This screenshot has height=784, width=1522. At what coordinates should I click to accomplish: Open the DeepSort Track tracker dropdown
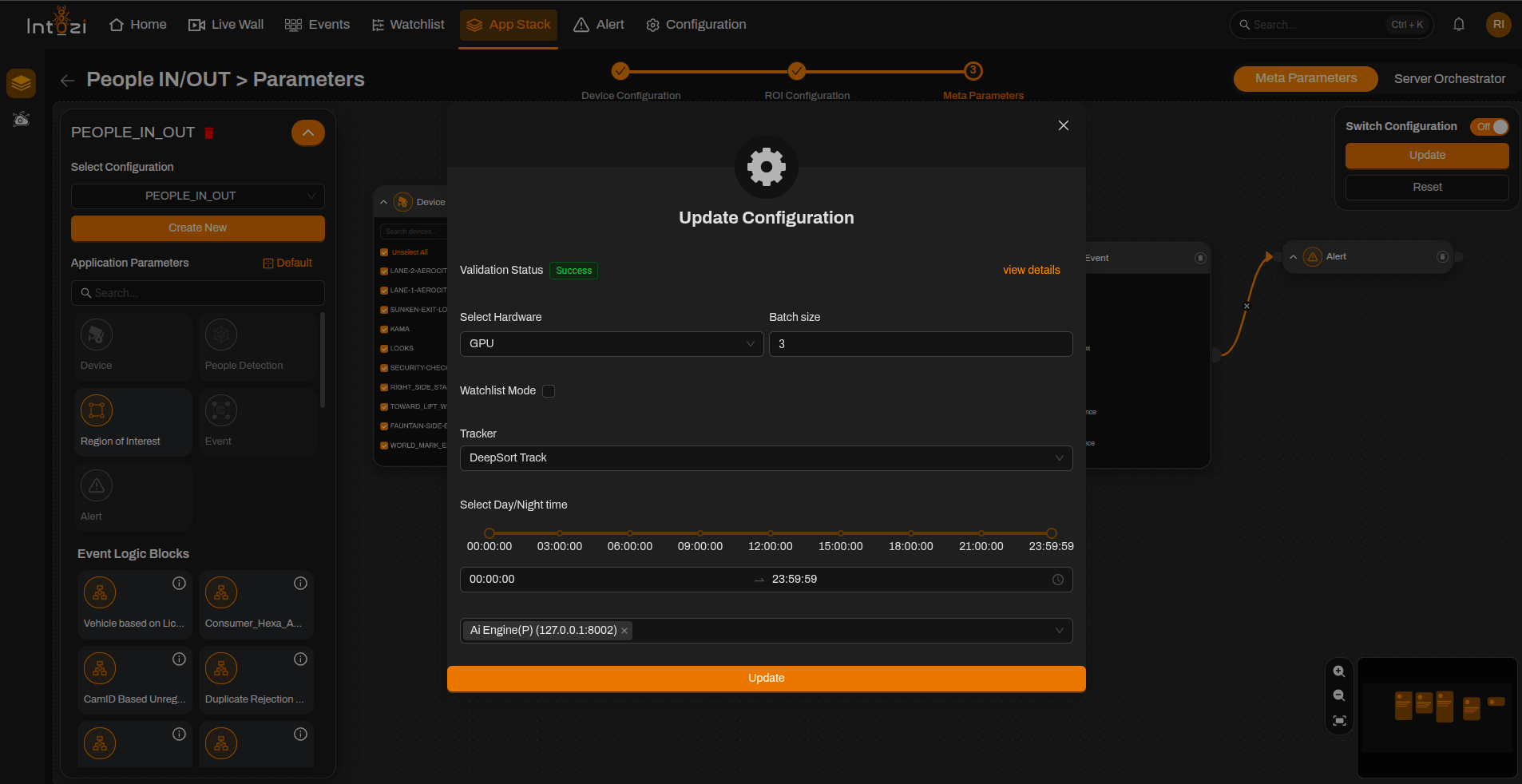tap(766, 458)
